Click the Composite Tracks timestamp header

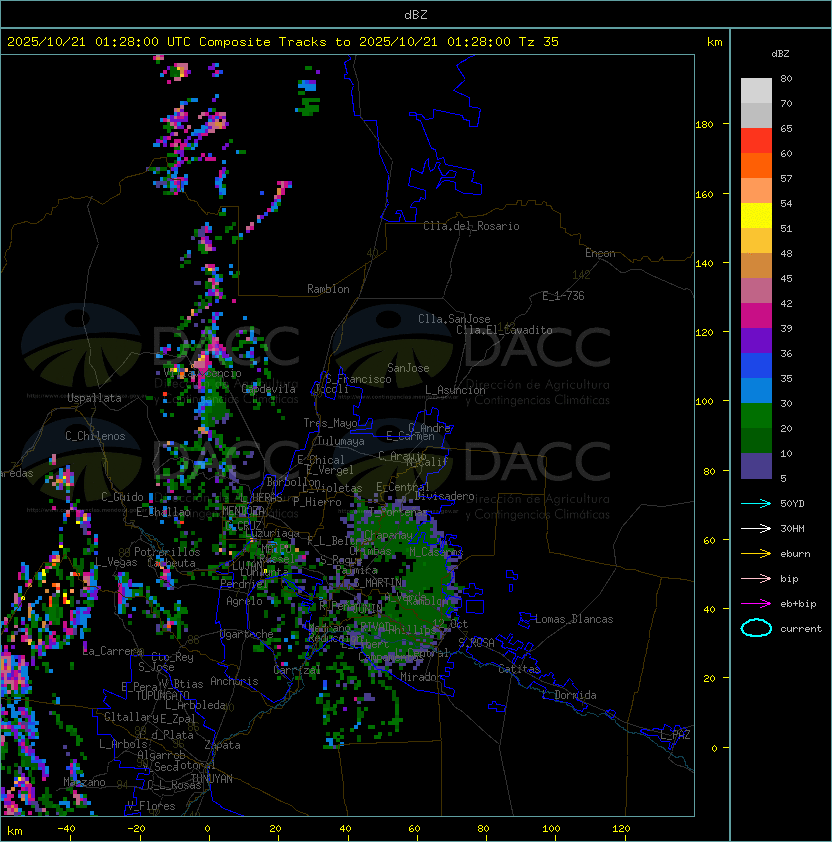(x=283, y=42)
